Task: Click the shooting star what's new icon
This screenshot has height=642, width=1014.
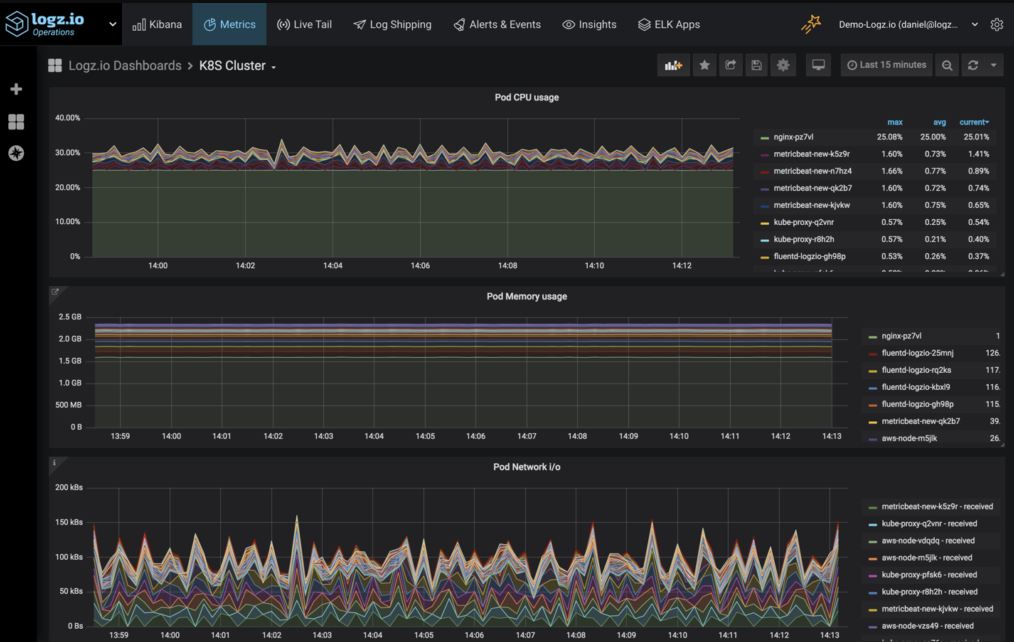Action: tap(810, 24)
